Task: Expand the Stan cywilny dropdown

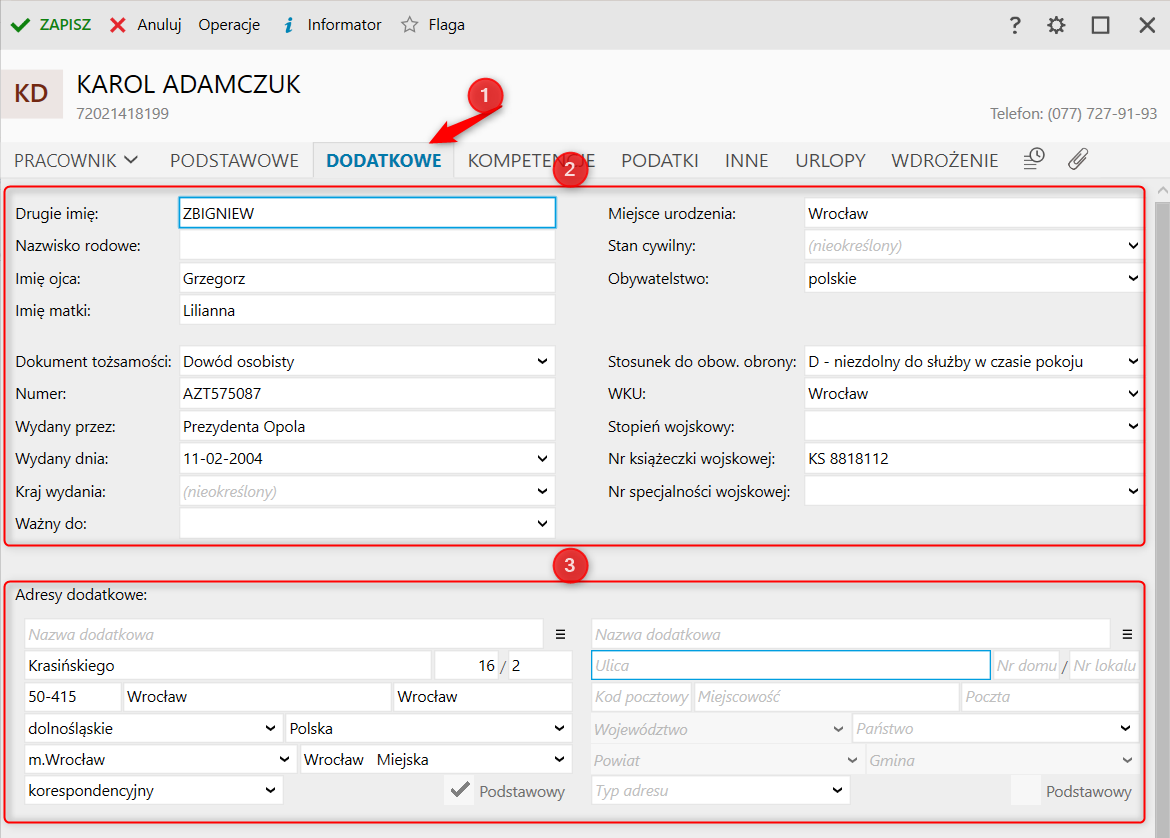Action: (x=1133, y=246)
